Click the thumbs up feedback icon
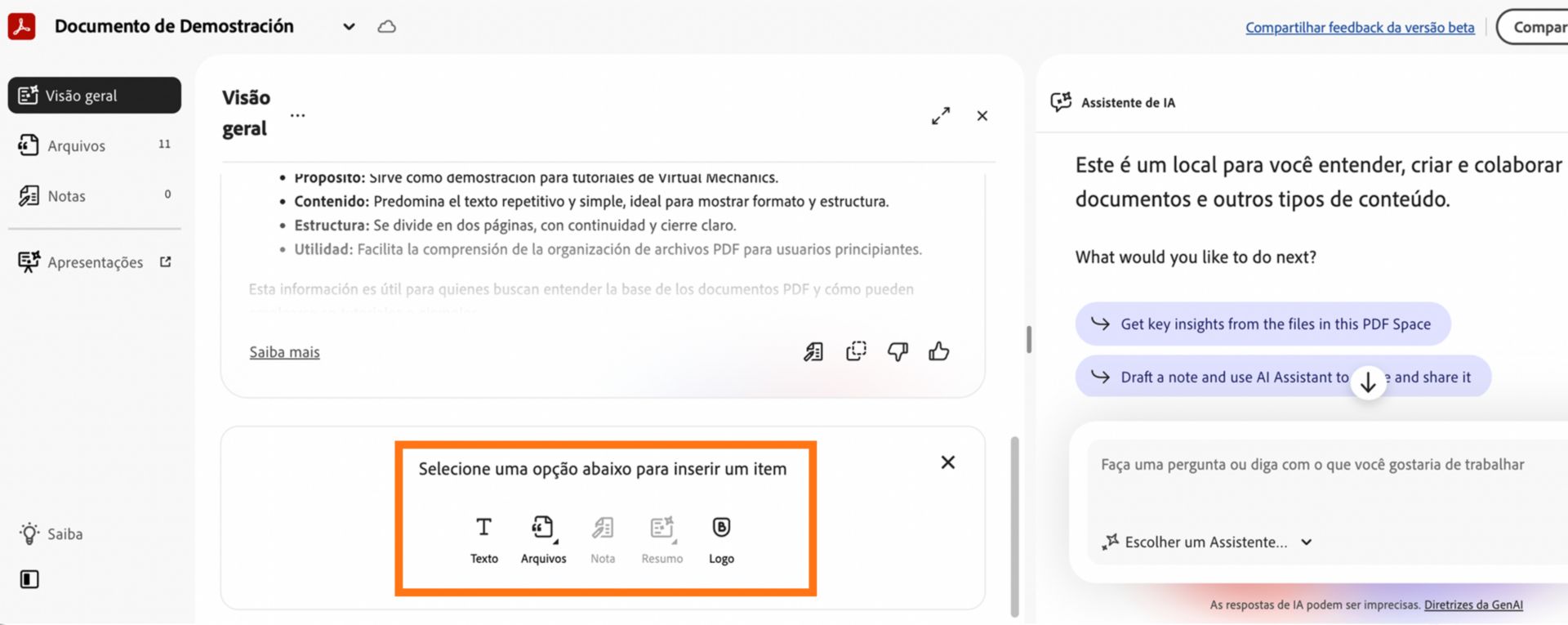The height and width of the screenshot is (625, 1568). [939, 351]
